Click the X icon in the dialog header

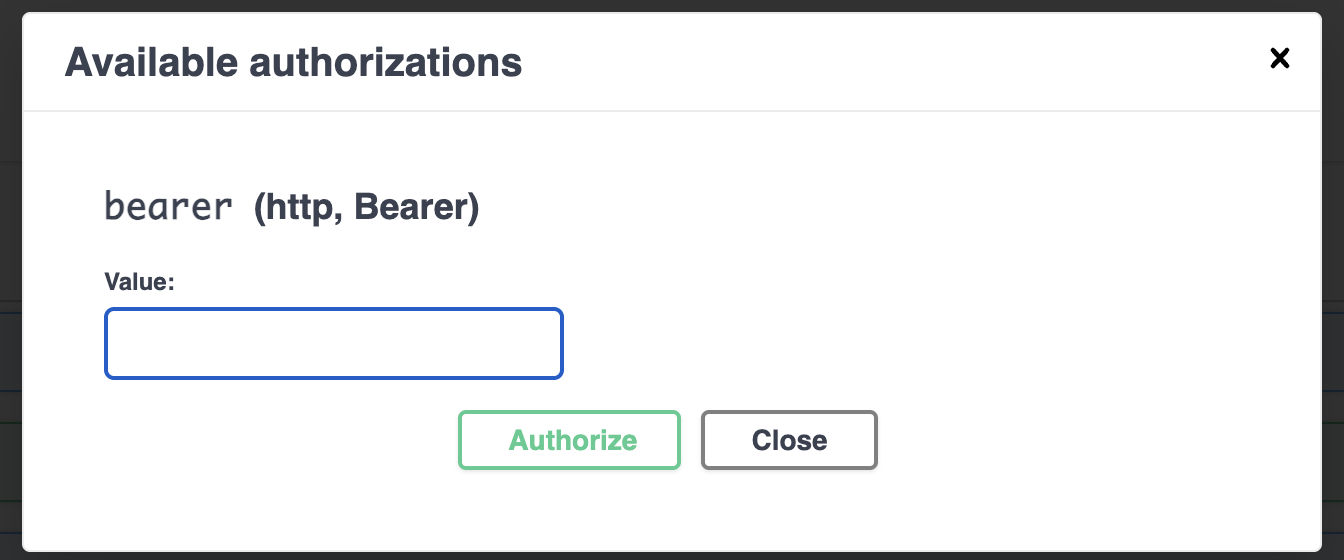(x=1279, y=59)
